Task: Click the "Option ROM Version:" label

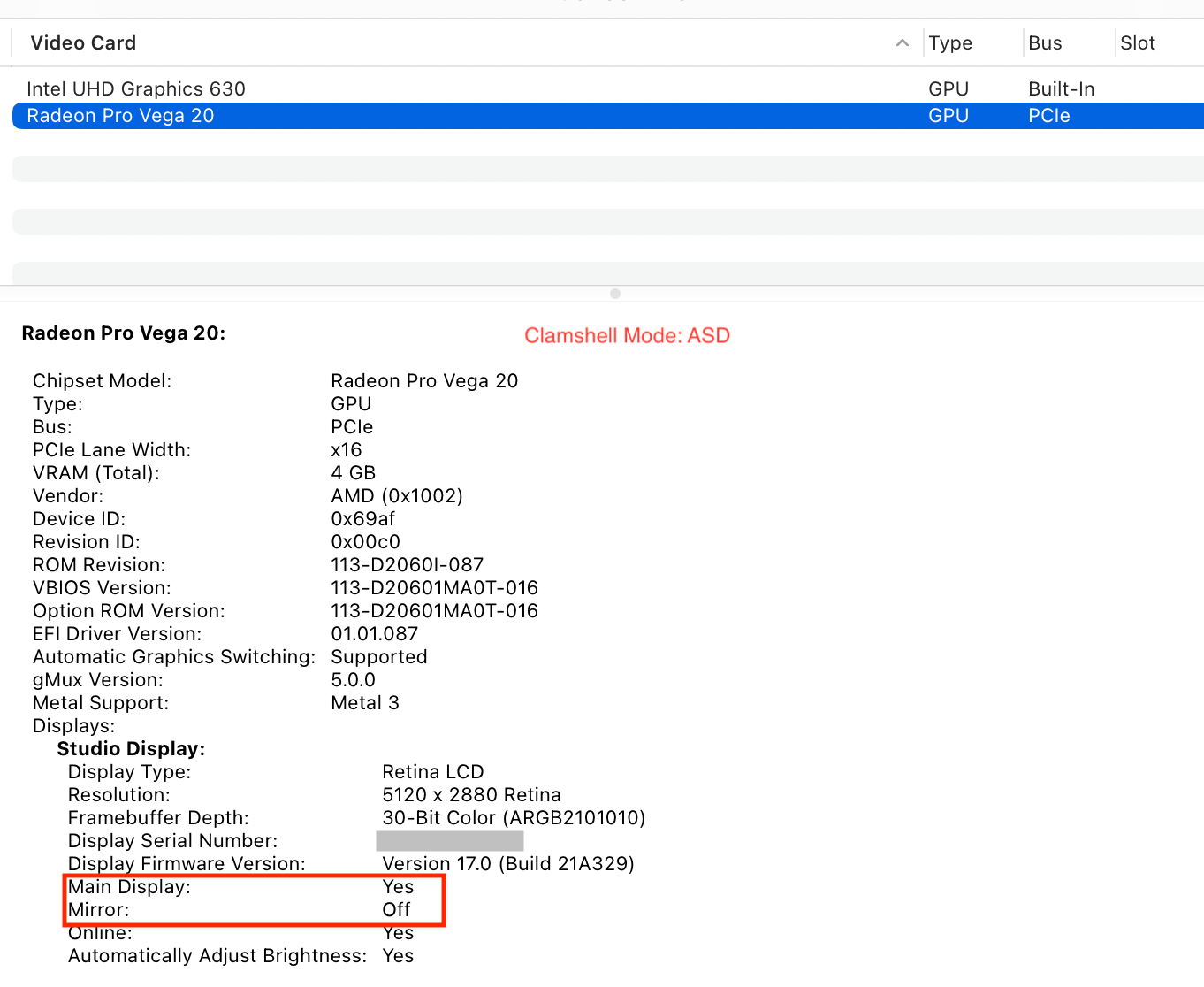Action: pyautogui.click(x=129, y=611)
